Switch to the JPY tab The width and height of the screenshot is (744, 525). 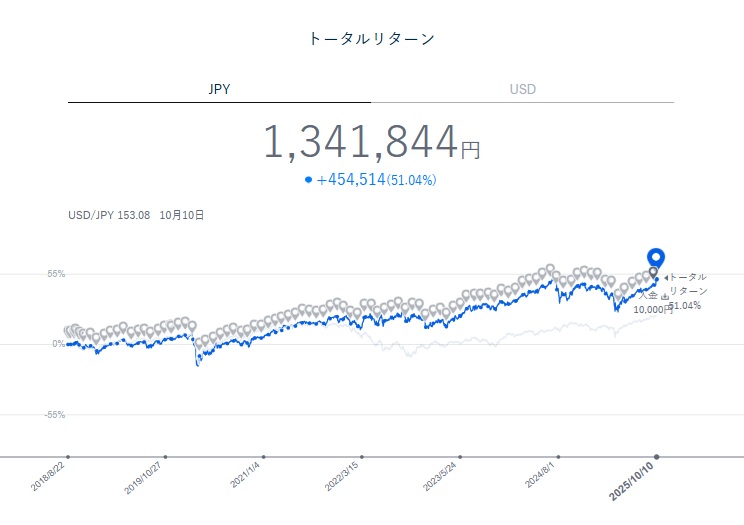(x=219, y=89)
